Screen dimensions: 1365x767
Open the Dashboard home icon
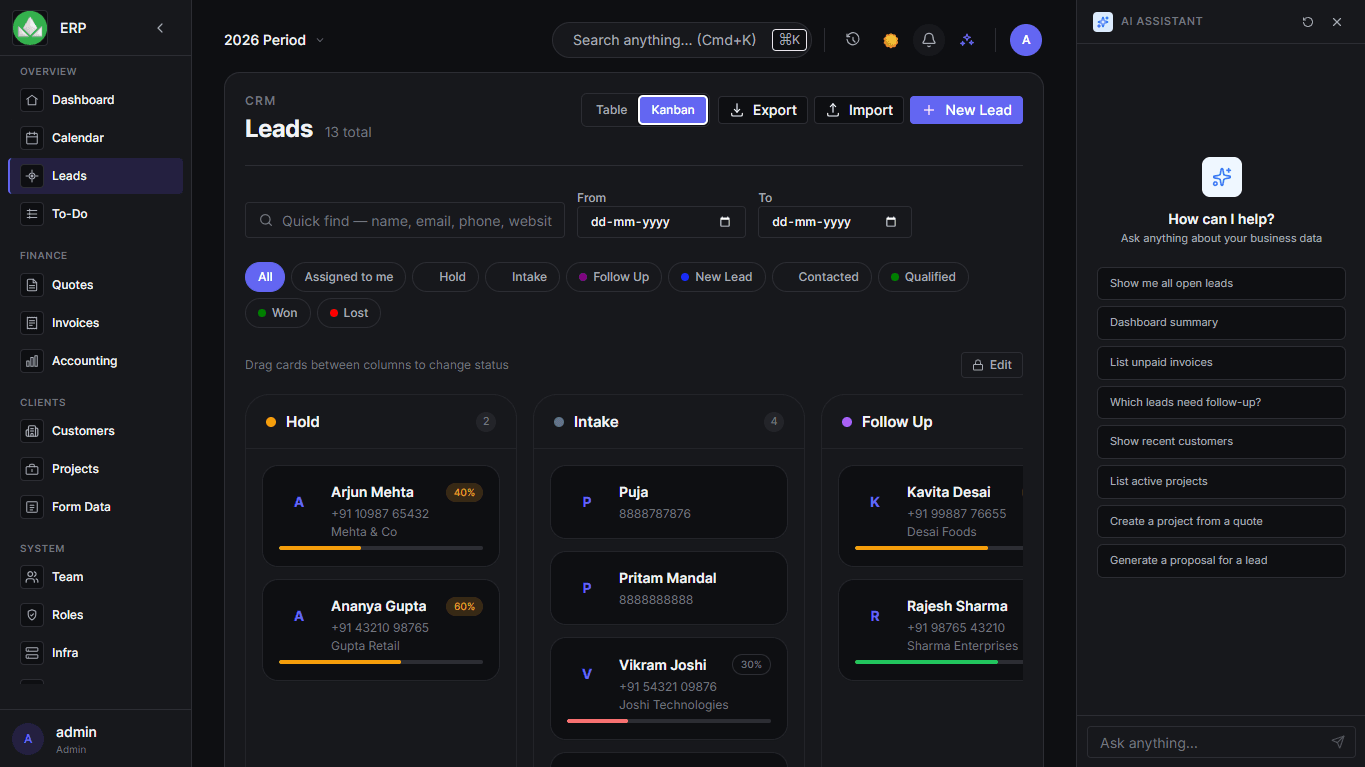(32, 100)
